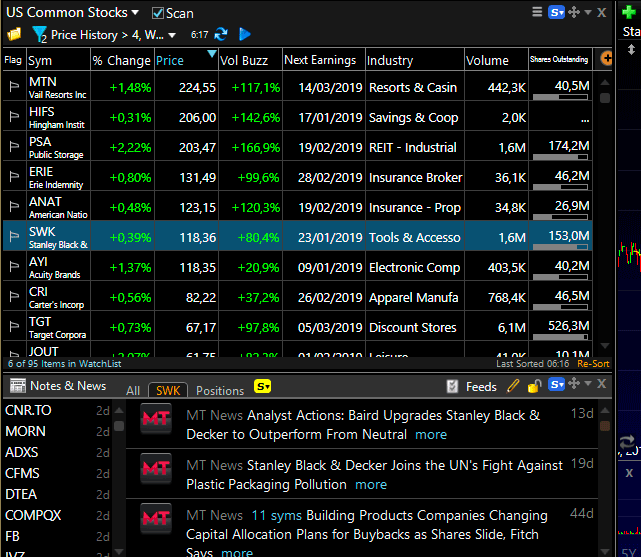The image size is (641, 557).
Task: Click the pencil edit note icon
Action: [x=513, y=386]
